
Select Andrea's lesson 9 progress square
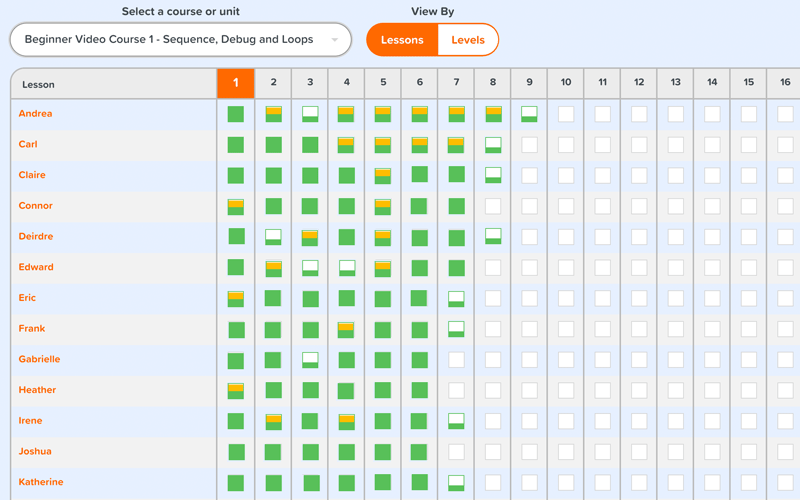tap(529, 114)
